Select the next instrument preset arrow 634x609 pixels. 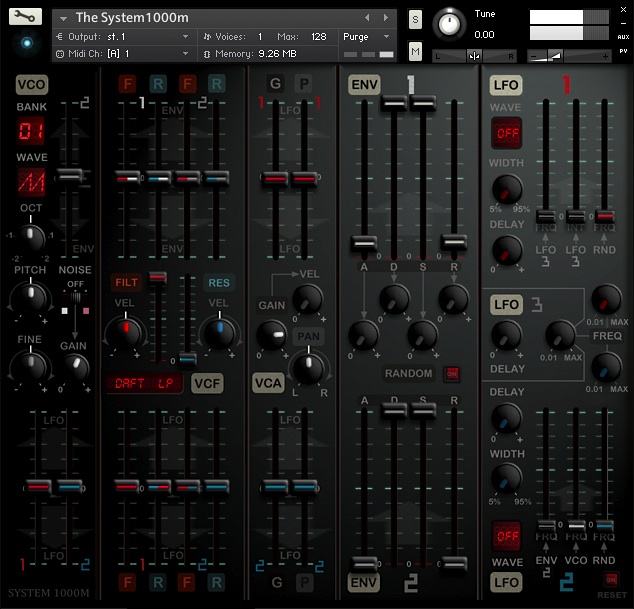(386, 17)
